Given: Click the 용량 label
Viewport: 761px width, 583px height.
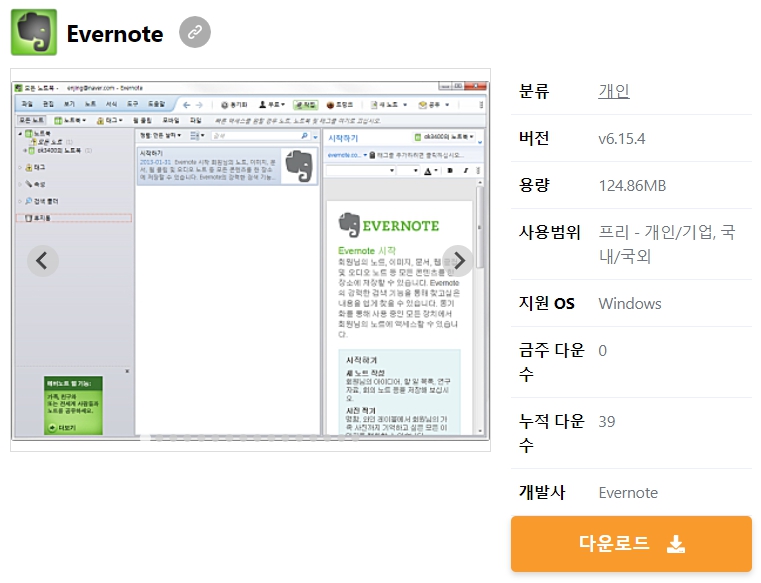Looking at the screenshot, I should click(534, 185).
